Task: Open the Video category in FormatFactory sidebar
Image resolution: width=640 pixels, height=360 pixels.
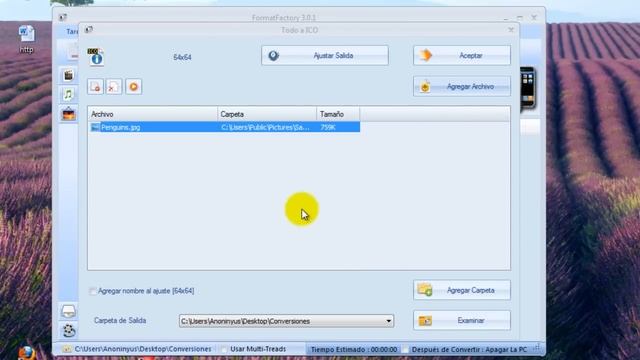Action: click(68, 76)
